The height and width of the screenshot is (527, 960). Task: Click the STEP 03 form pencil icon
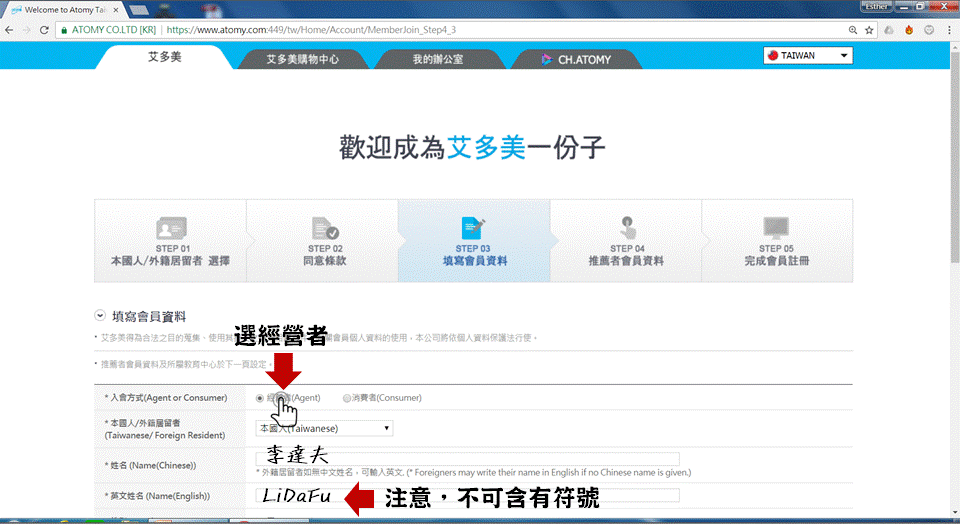pyautogui.click(x=473, y=228)
